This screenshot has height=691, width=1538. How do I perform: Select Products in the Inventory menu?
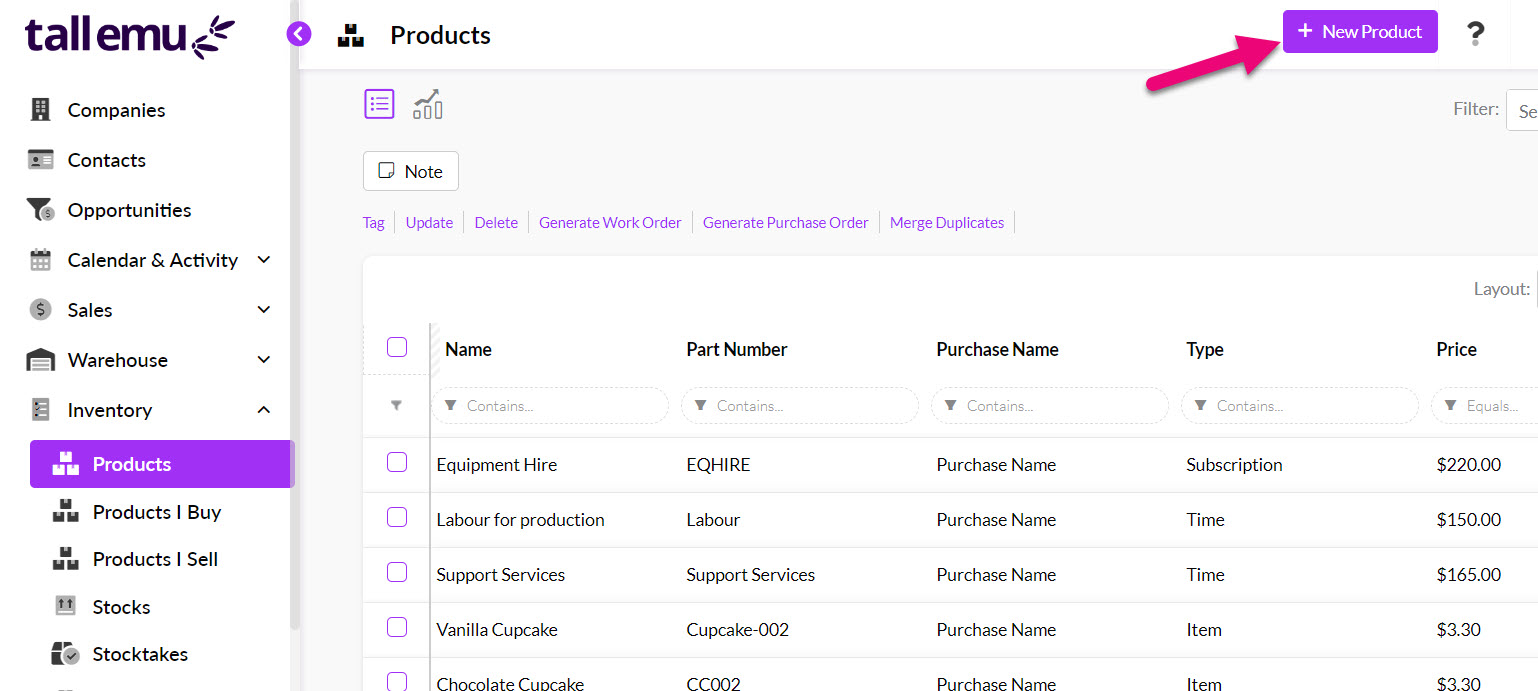point(162,464)
